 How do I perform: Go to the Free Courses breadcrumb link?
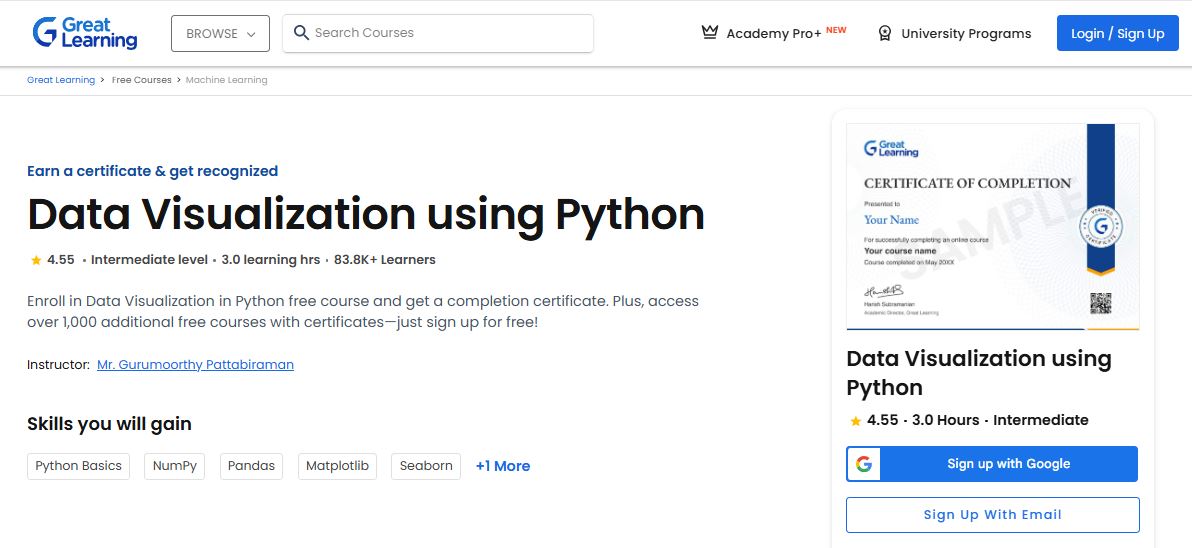point(141,80)
